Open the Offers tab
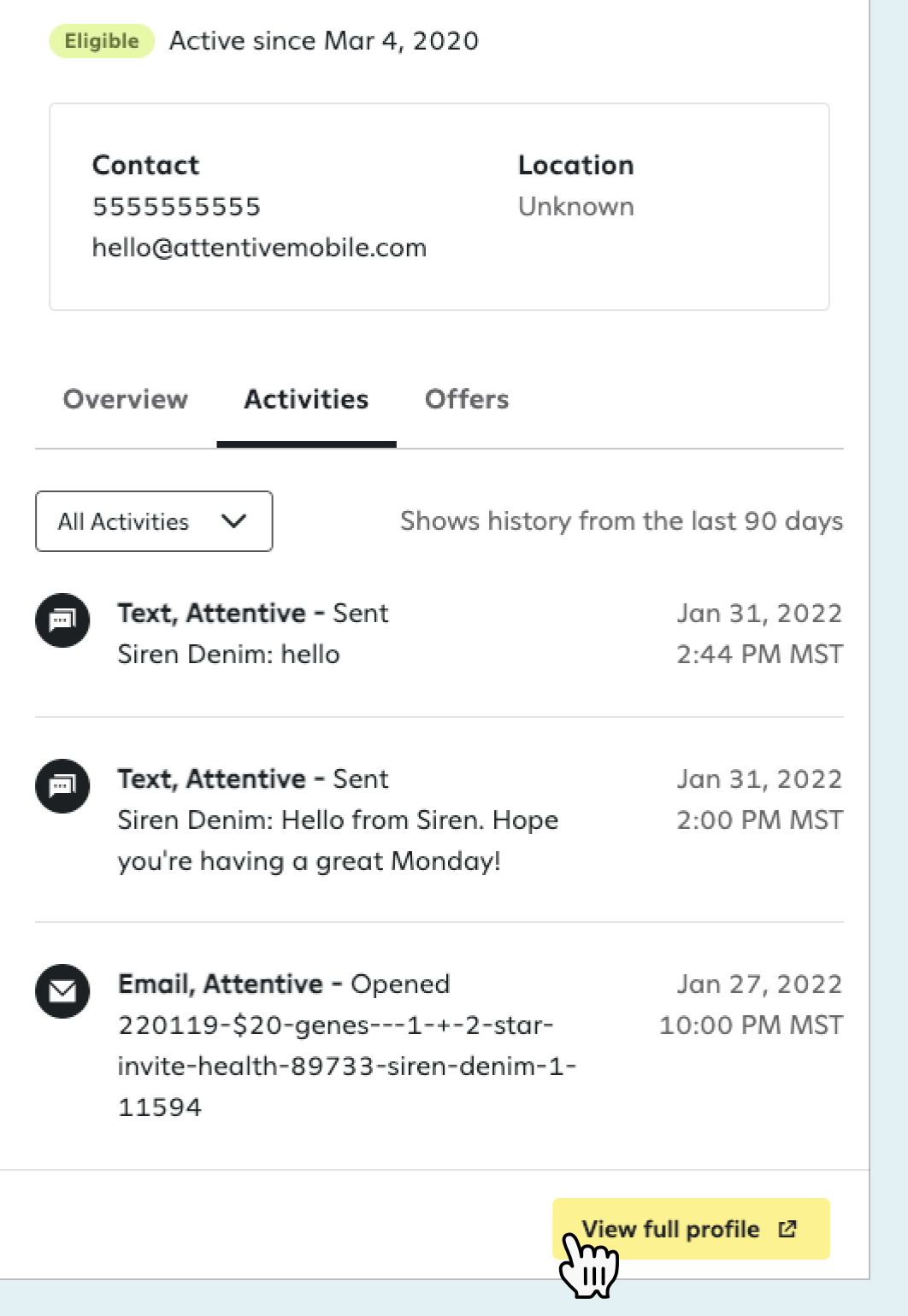 click(x=467, y=399)
